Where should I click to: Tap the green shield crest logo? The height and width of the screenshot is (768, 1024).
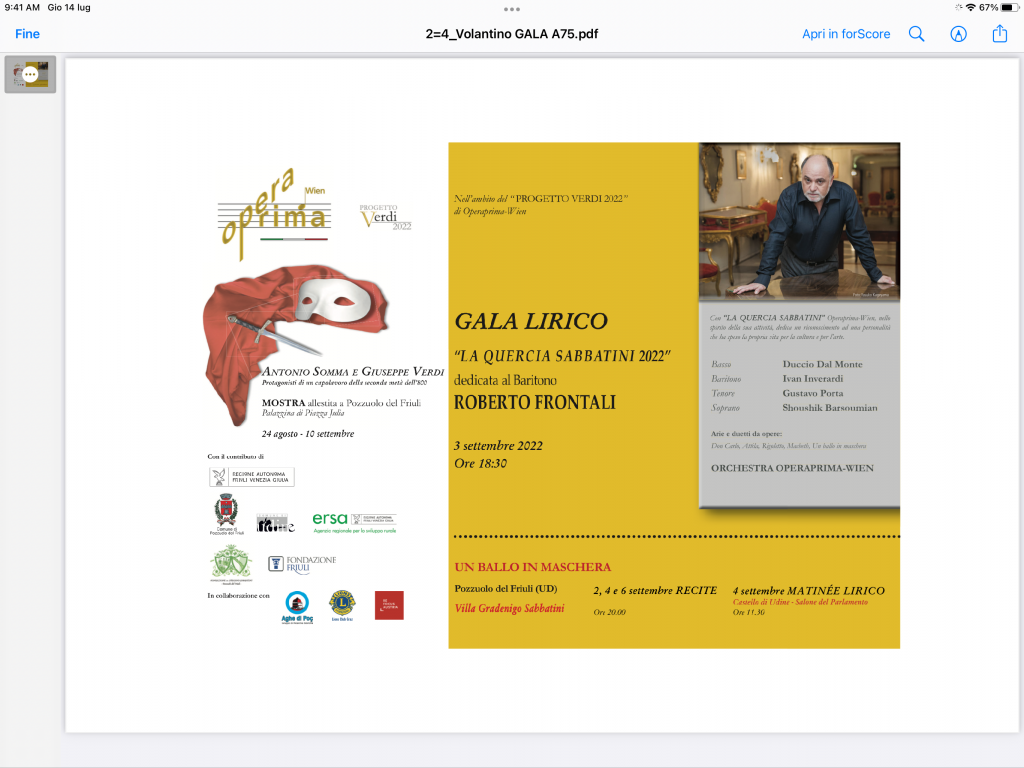coord(231,564)
